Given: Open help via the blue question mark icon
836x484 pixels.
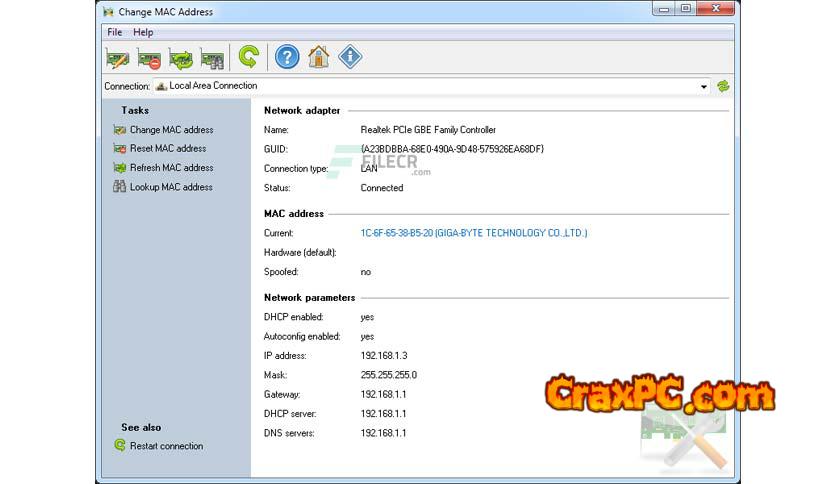Looking at the screenshot, I should tap(287, 57).
